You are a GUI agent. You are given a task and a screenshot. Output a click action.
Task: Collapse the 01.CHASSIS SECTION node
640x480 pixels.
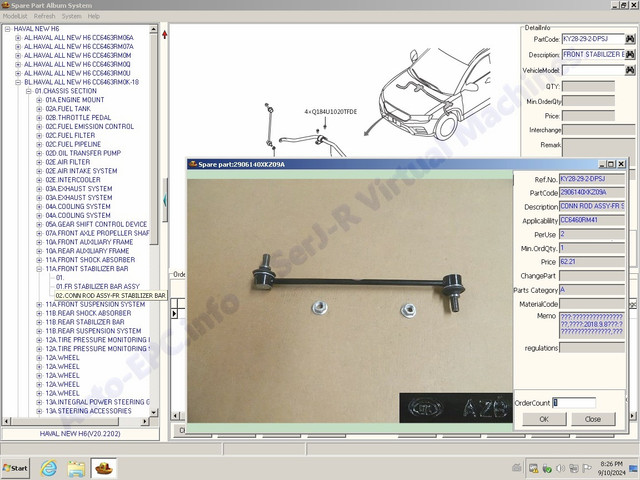(x=29, y=91)
